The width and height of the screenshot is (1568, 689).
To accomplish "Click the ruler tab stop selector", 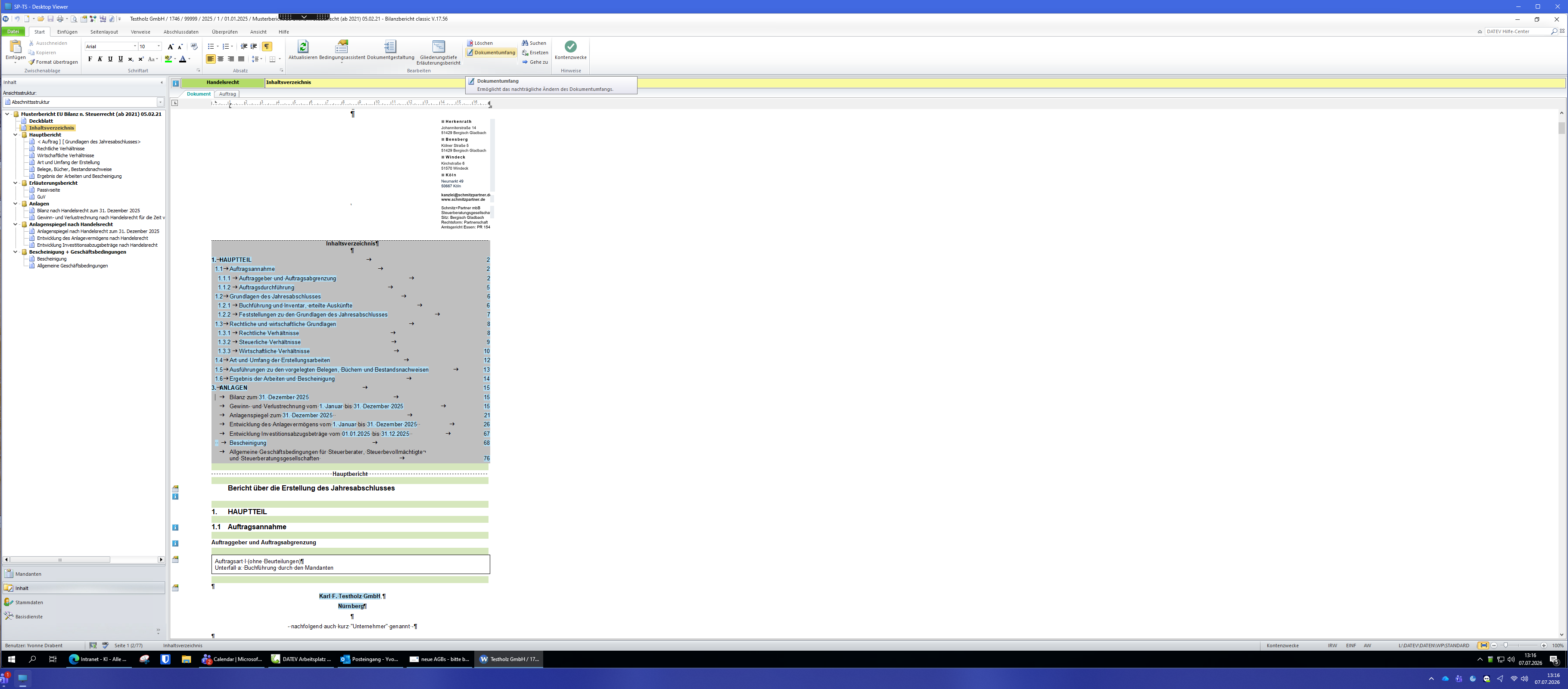I will pos(175,103).
